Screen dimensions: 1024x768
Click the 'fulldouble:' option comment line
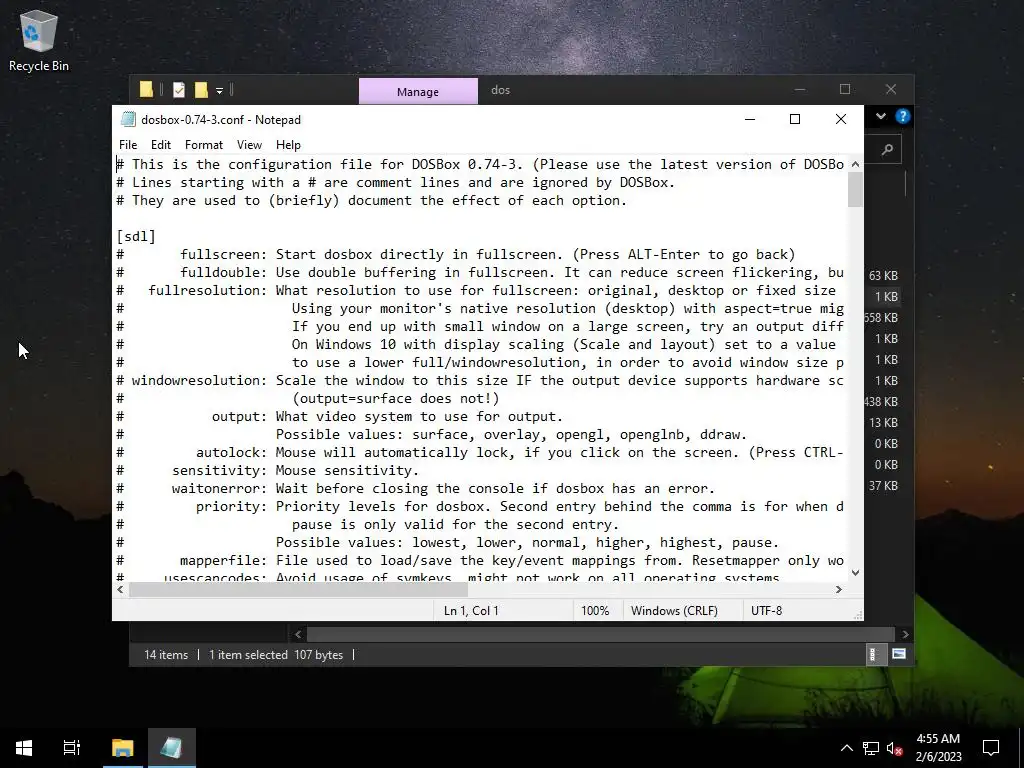point(480,272)
